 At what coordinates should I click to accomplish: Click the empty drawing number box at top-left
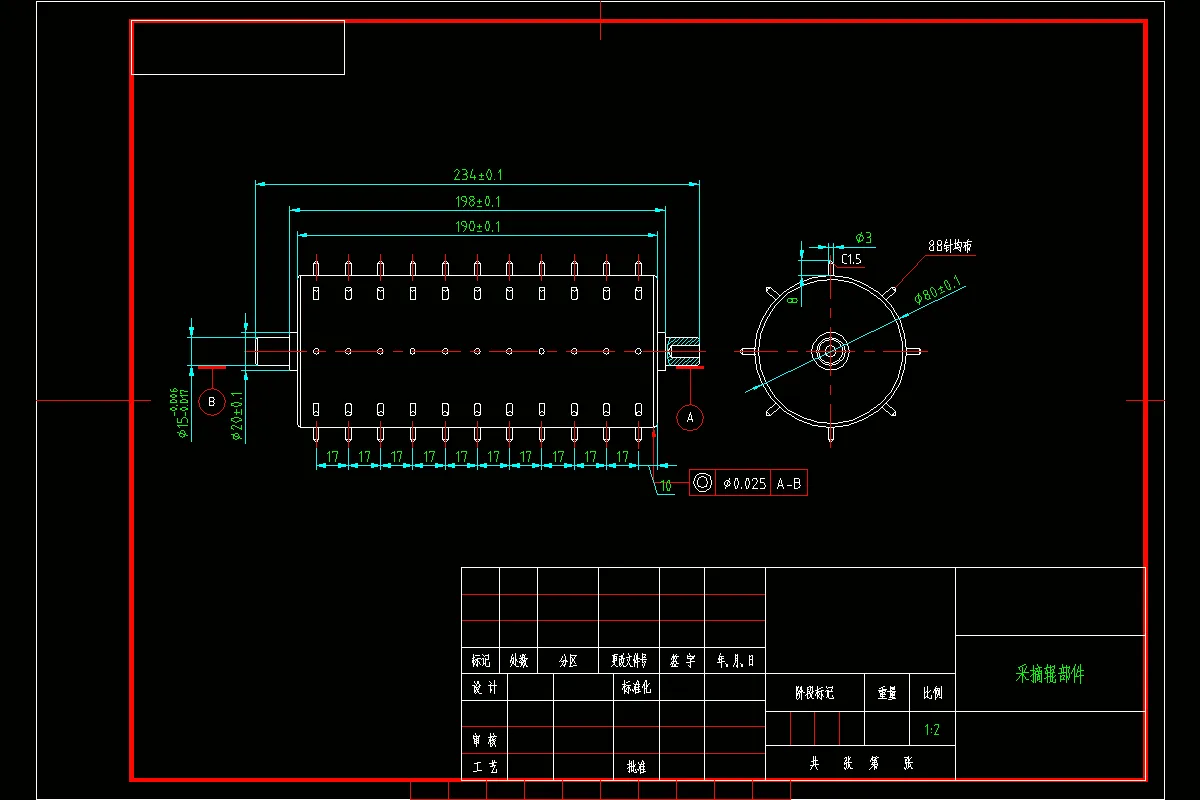(238, 47)
